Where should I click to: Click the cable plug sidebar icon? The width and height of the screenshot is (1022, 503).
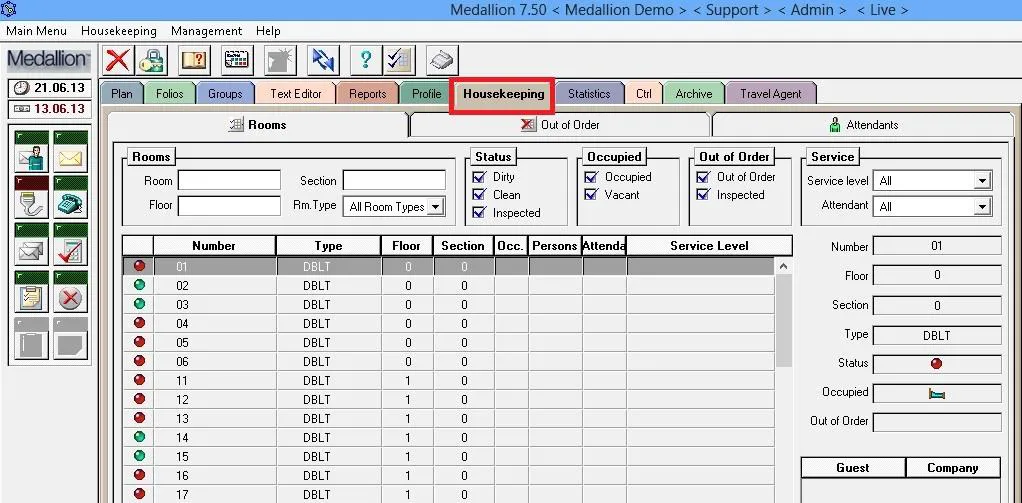click(31, 197)
